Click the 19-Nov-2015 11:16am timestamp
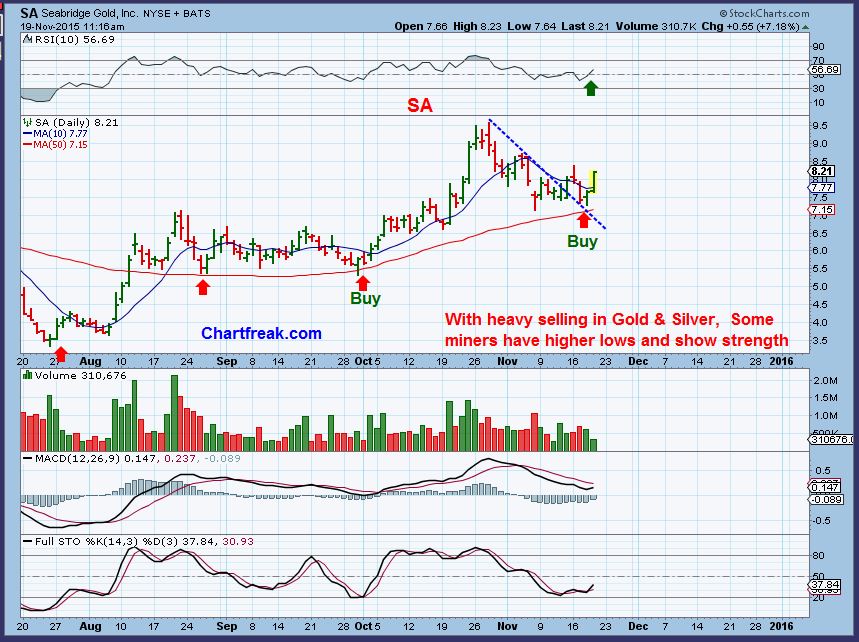 (73, 26)
